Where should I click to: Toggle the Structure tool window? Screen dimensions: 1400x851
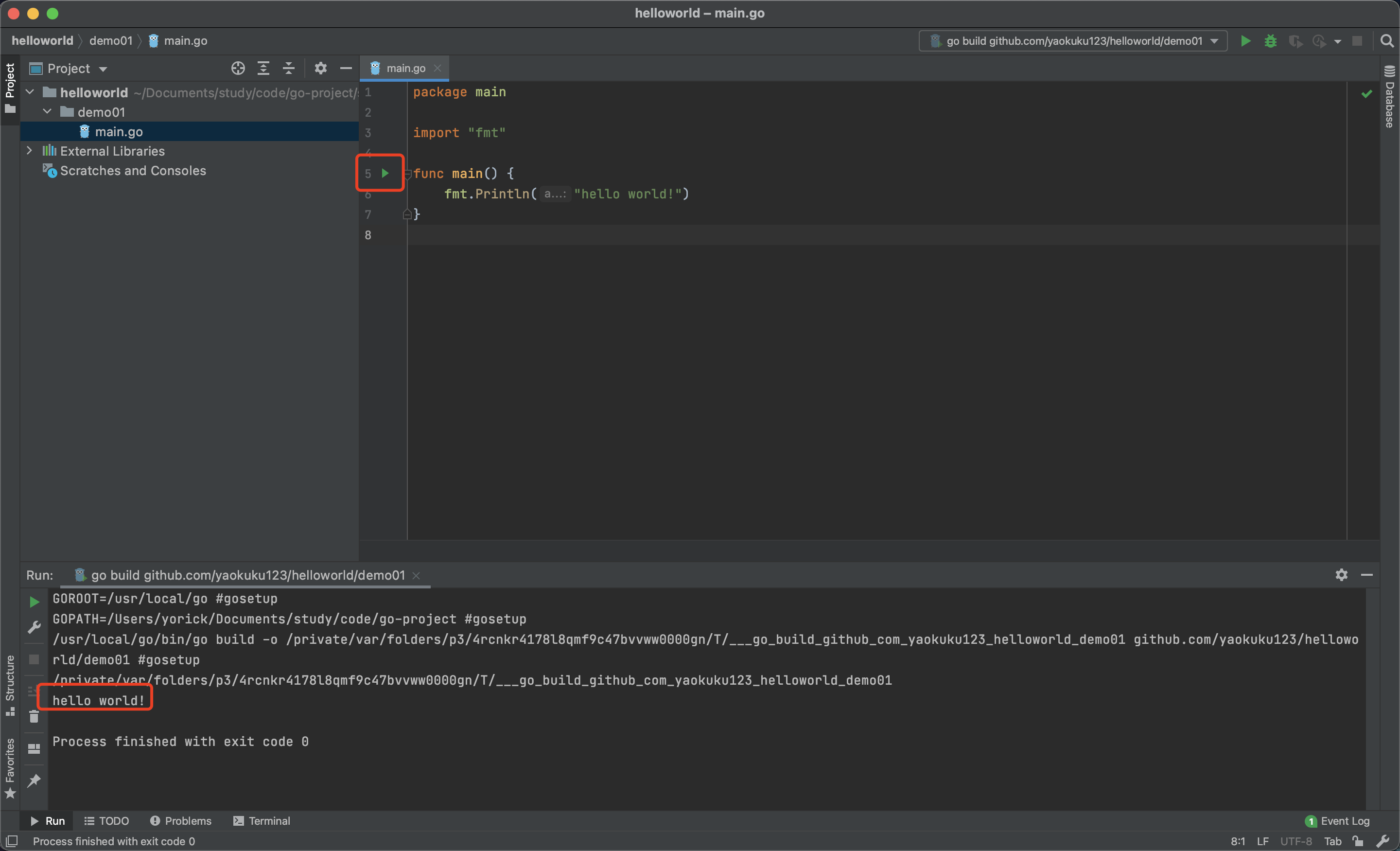[x=10, y=684]
